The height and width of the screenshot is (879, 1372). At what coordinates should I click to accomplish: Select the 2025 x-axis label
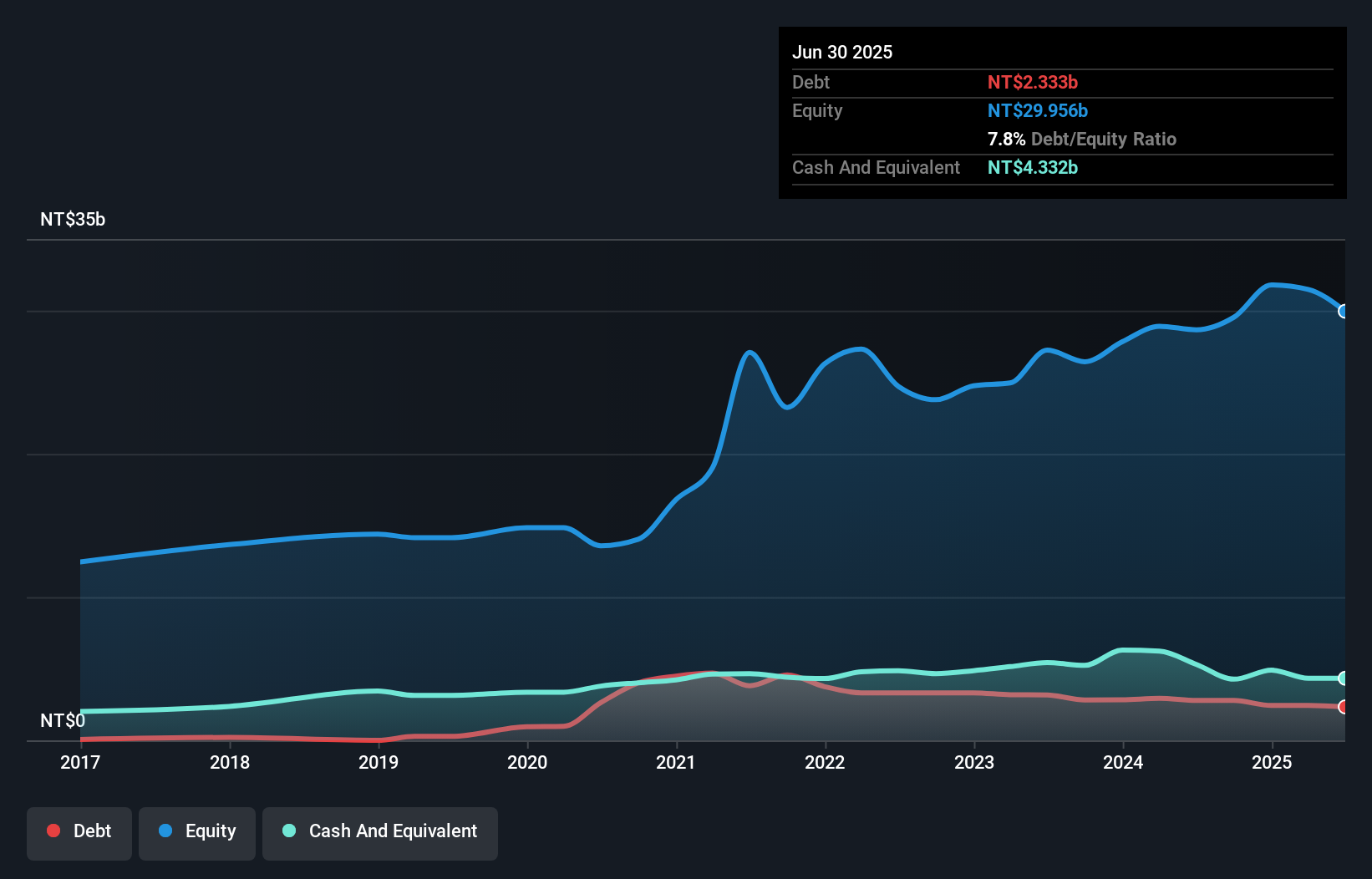[x=1272, y=762]
